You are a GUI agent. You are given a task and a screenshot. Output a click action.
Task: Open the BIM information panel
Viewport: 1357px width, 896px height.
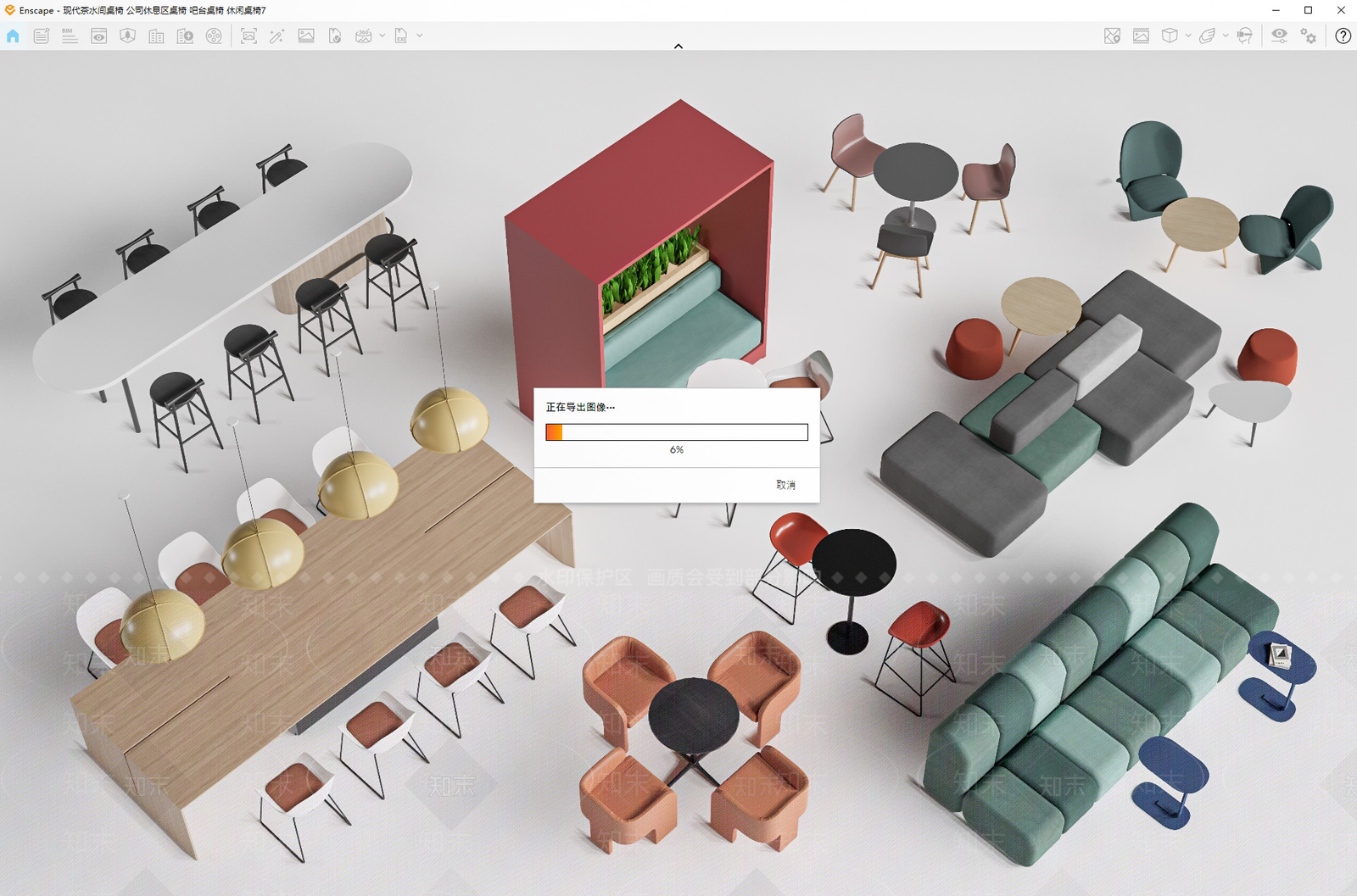pos(70,36)
